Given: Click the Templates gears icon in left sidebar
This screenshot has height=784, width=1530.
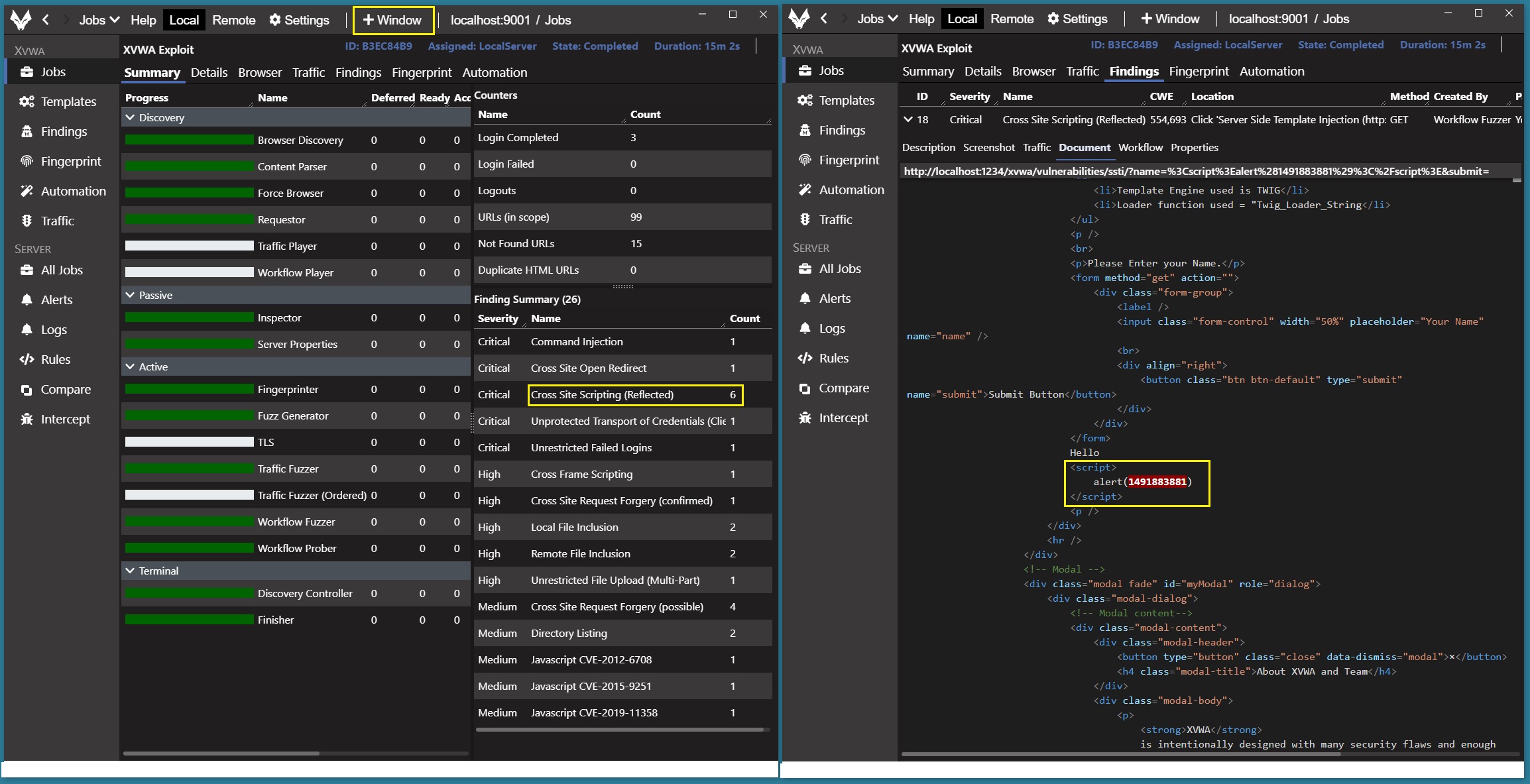Looking at the screenshot, I should tap(27, 101).
